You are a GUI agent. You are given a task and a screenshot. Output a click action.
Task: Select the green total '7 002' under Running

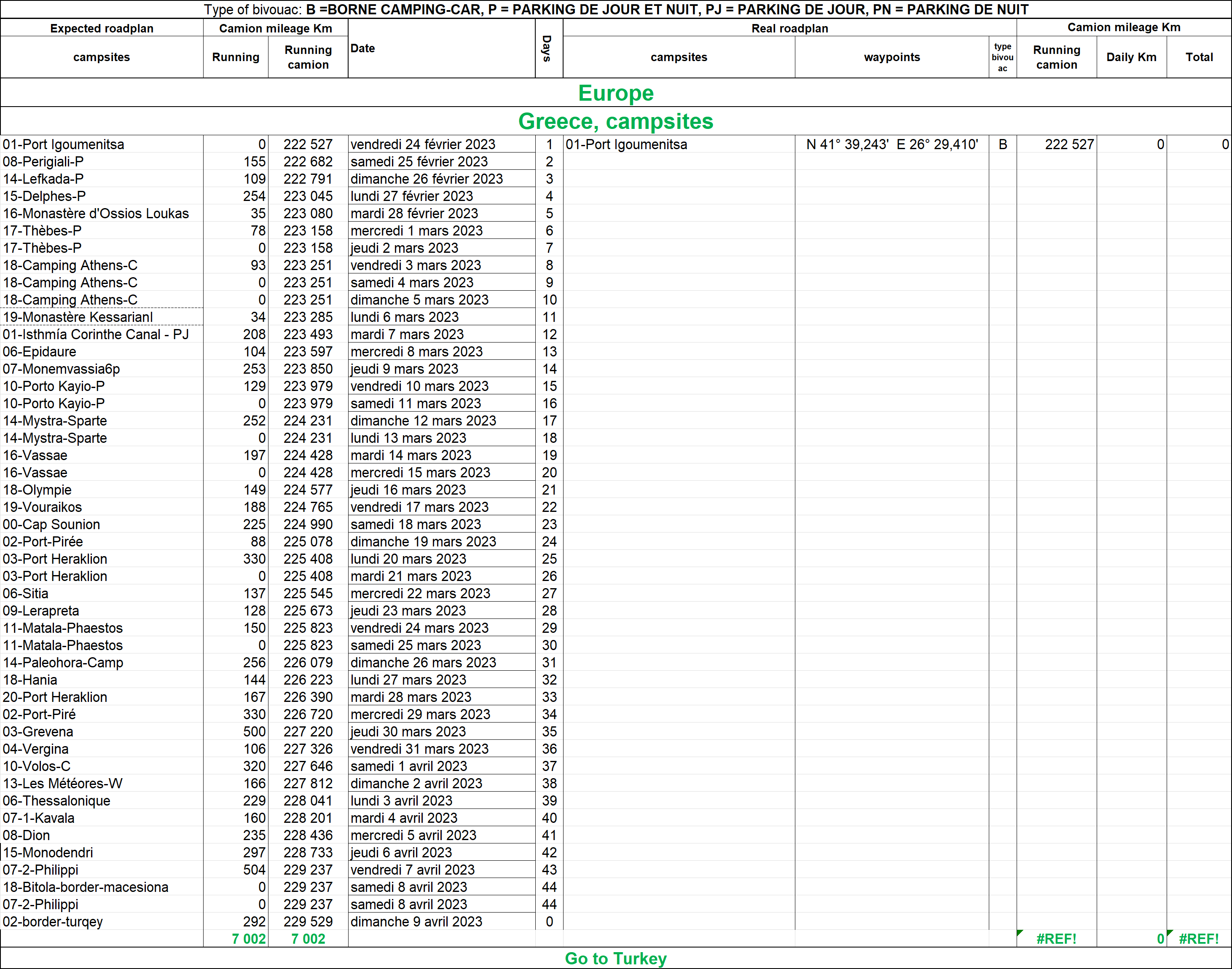pyautogui.click(x=249, y=939)
